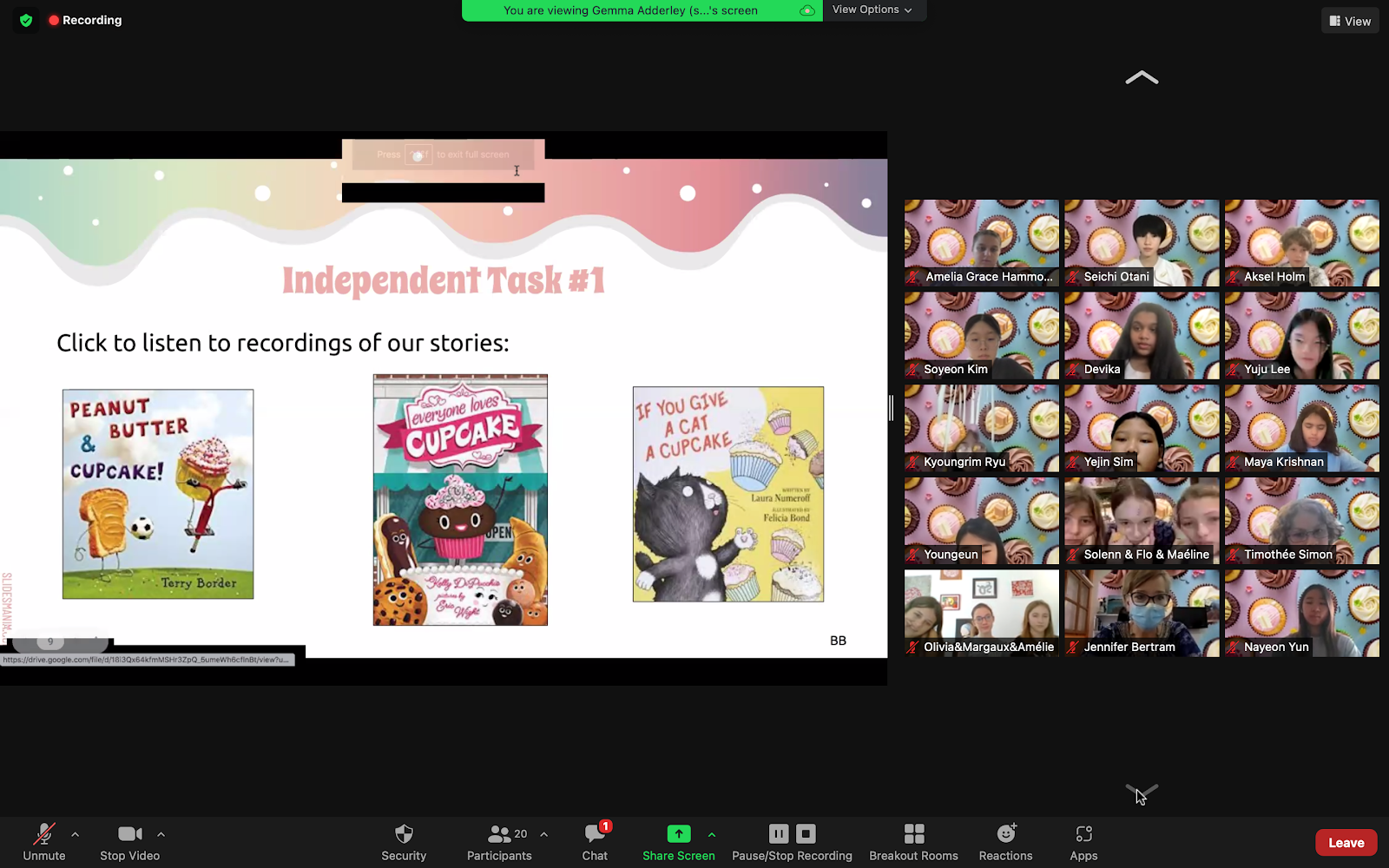Select Maya Krishnan video tile
The image size is (1389, 868).
[1302, 429]
